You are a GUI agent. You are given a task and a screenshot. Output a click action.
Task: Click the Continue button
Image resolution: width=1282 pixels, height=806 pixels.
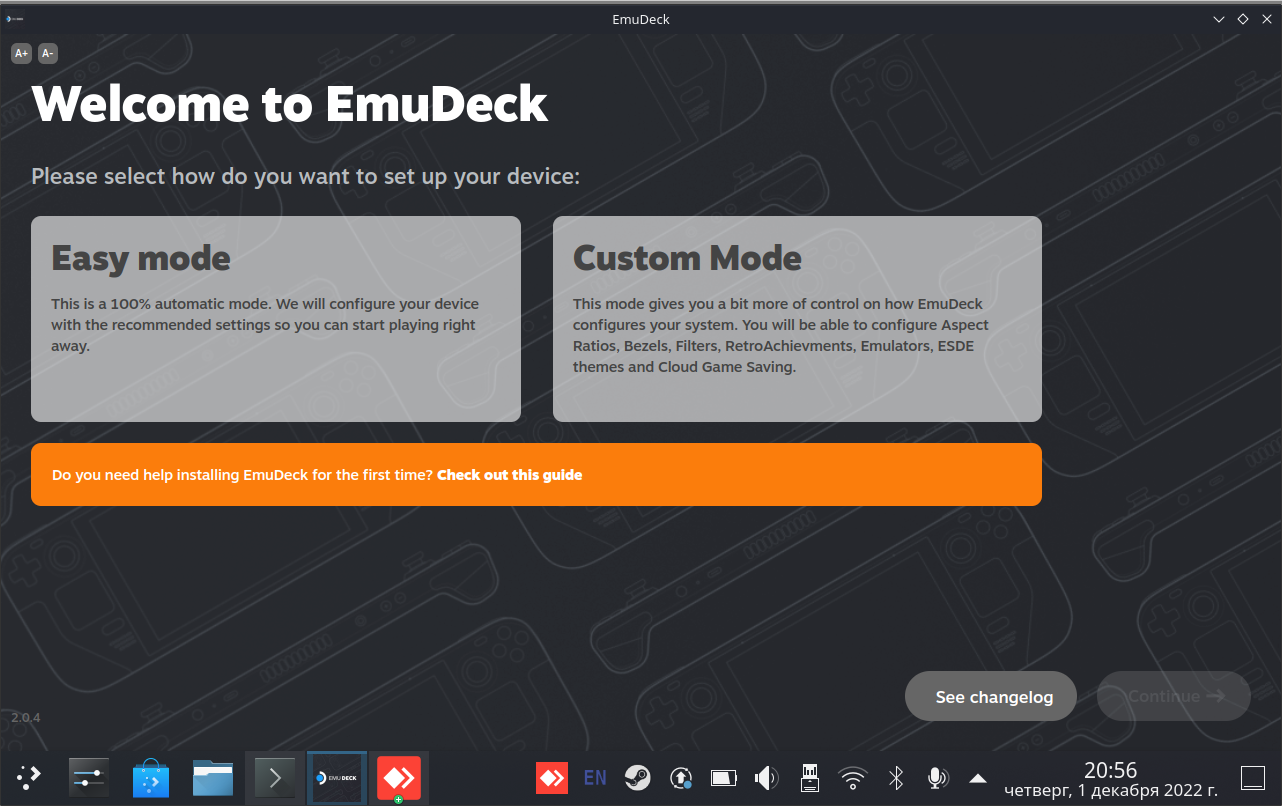pos(1174,696)
